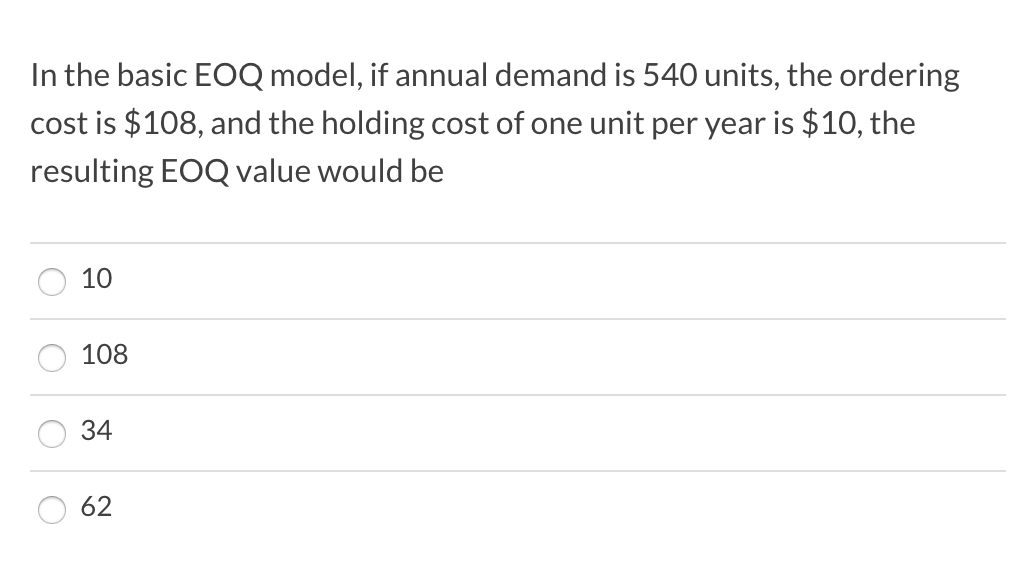Click the answer text 108
This screenshot has width=1034, height=580.
tap(104, 355)
